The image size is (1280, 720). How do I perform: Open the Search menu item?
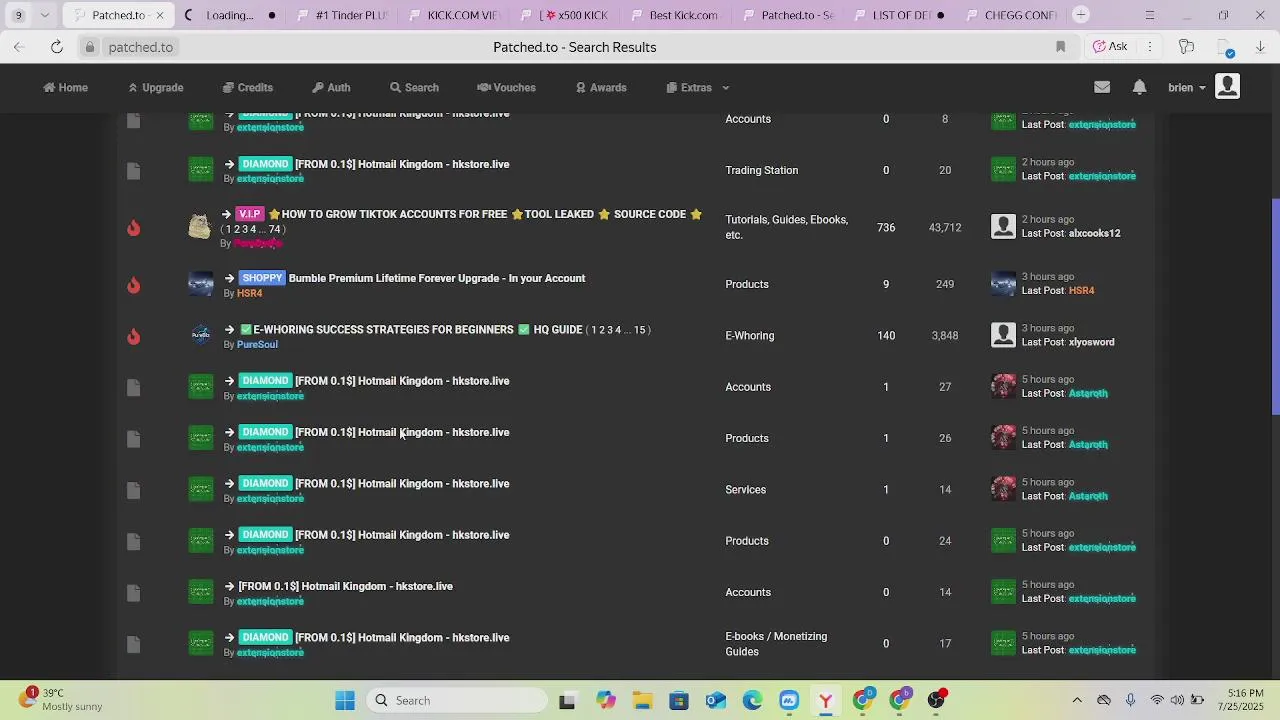point(414,87)
